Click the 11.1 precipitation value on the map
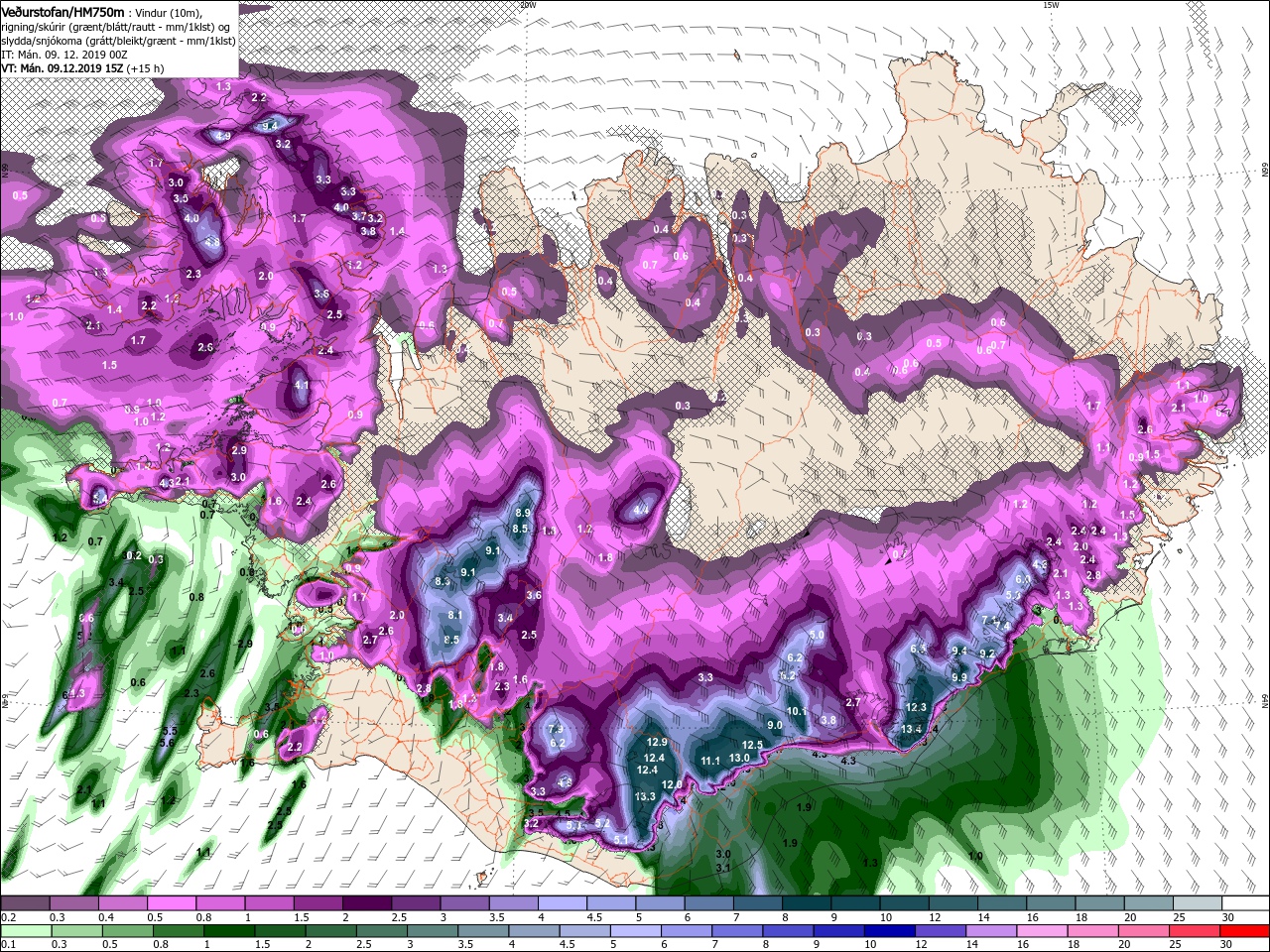This screenshot has height=952, width=1270. pyautogui.click(x=710, y=761)
